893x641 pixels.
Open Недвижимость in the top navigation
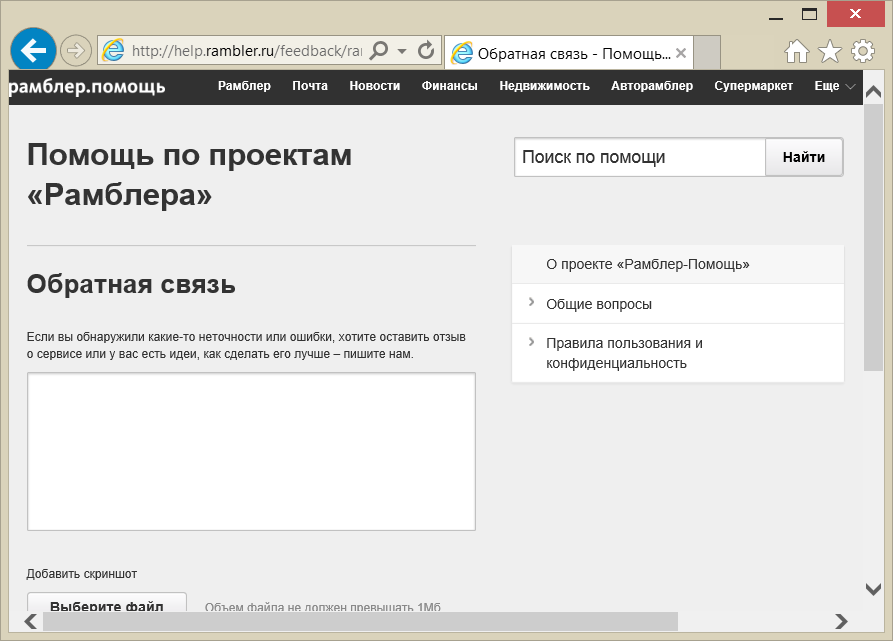(x=544, y=86)
